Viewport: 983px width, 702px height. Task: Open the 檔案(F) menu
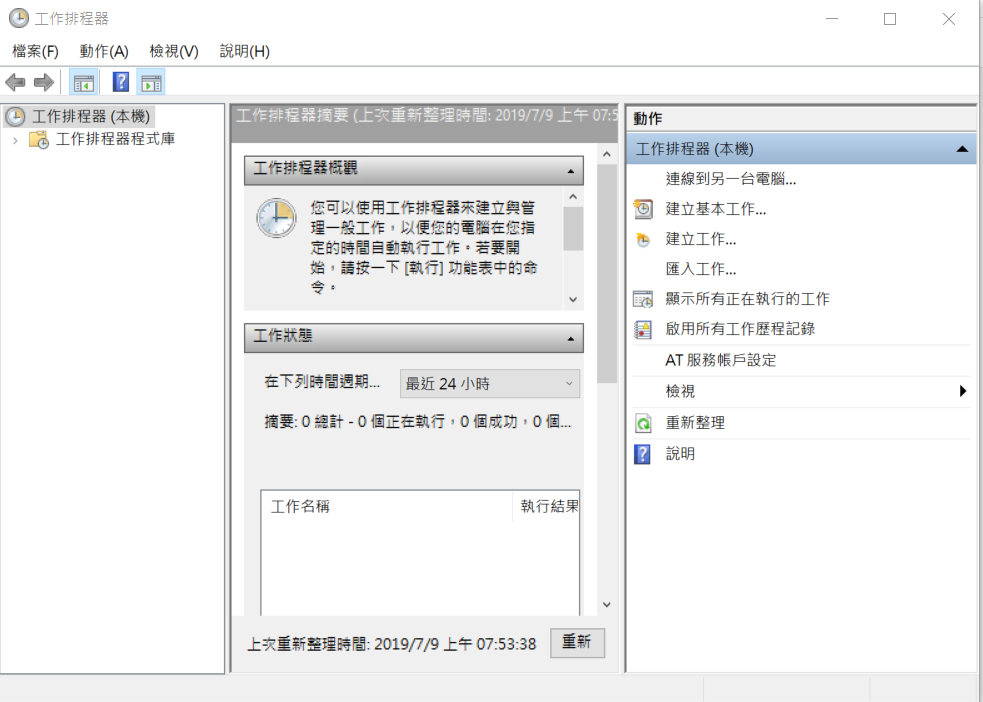[x=35, y=51]
